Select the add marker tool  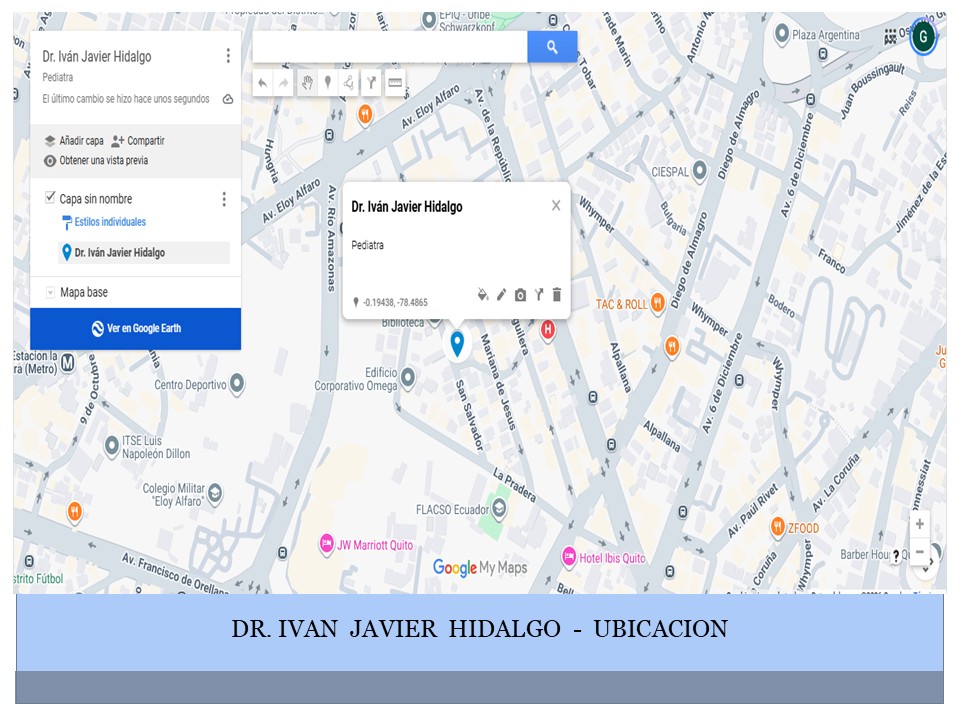pos(328,83)
